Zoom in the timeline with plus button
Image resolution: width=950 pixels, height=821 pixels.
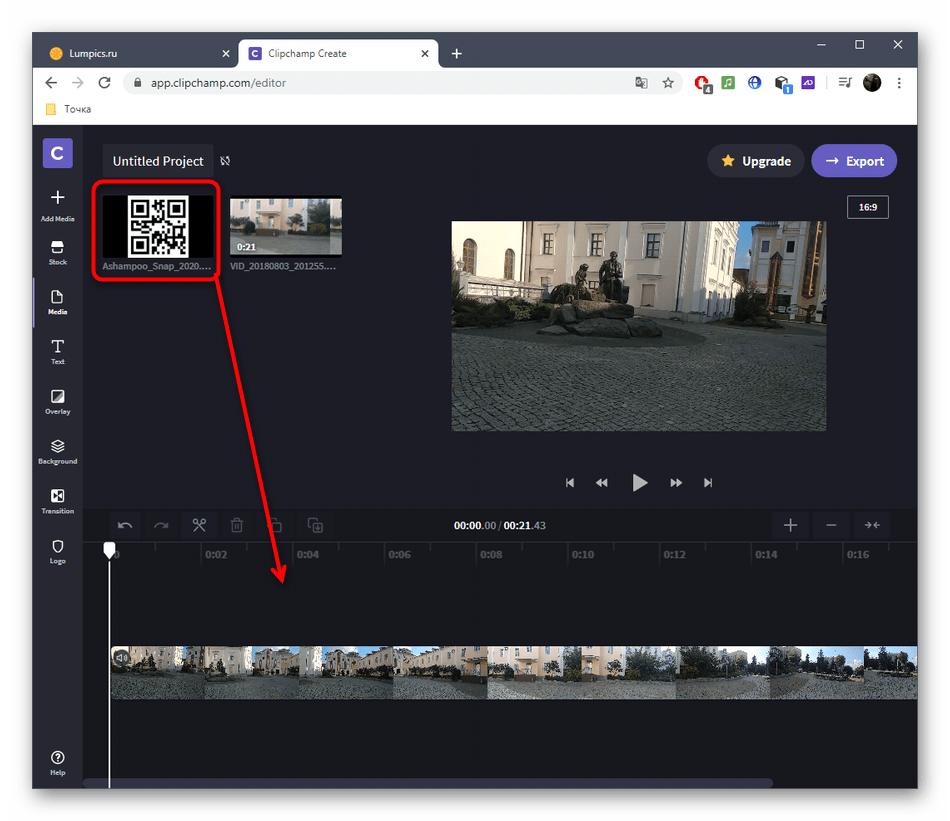pos(790,525)
